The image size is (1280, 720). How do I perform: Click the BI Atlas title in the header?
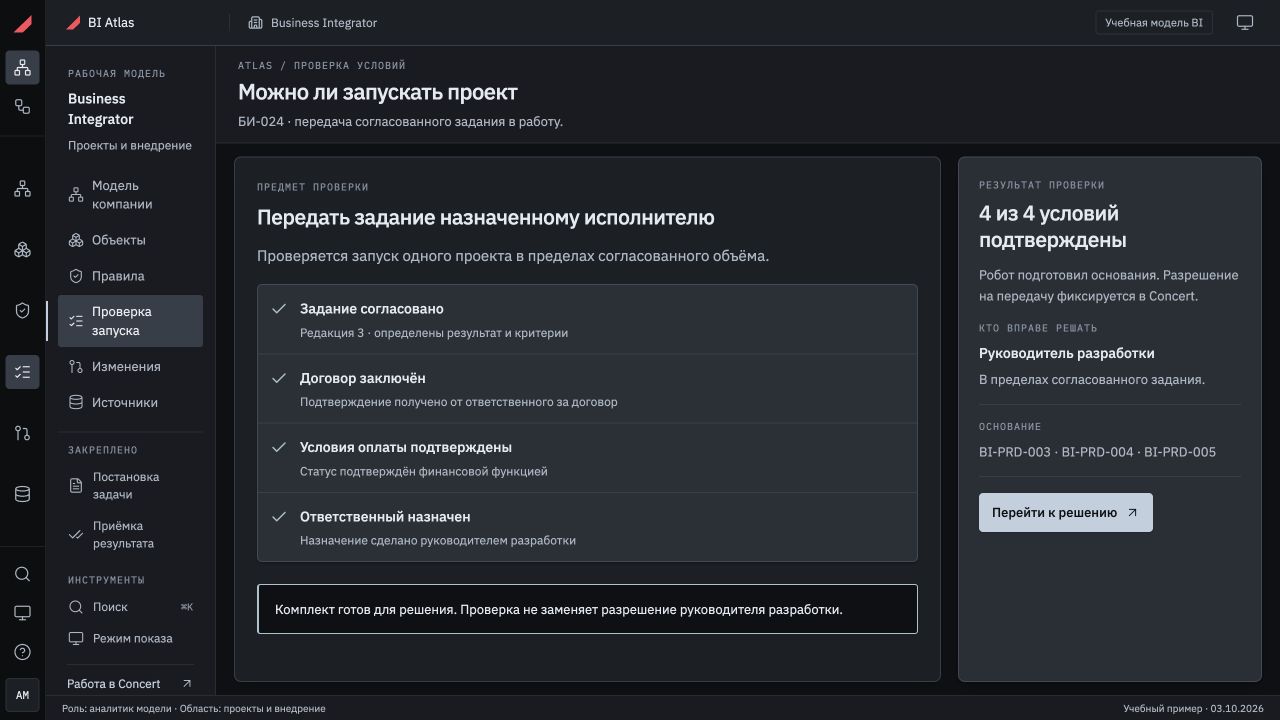[x=111, y=22]
